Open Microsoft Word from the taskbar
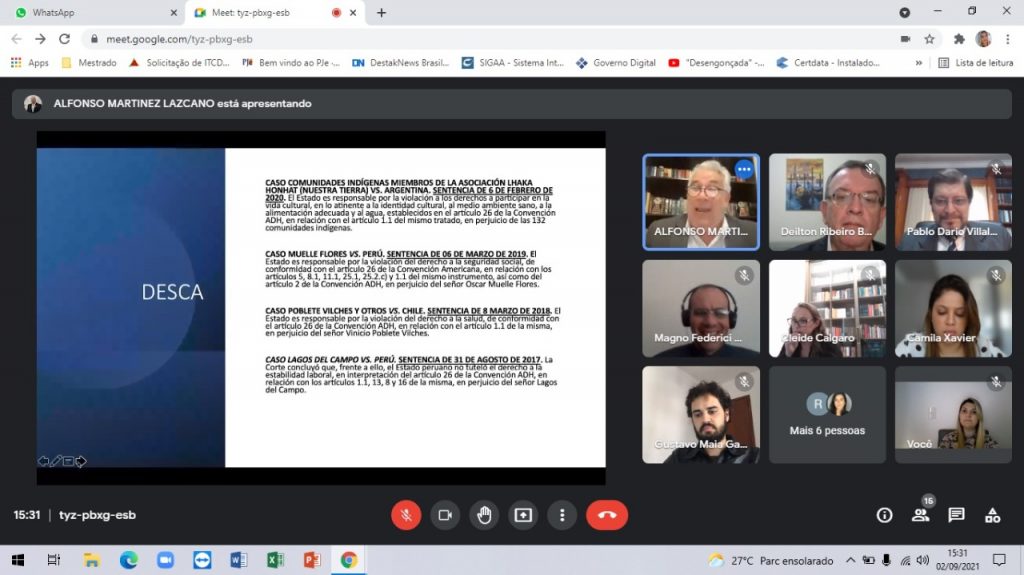The image size is (1024, 575). pos(238,560)
